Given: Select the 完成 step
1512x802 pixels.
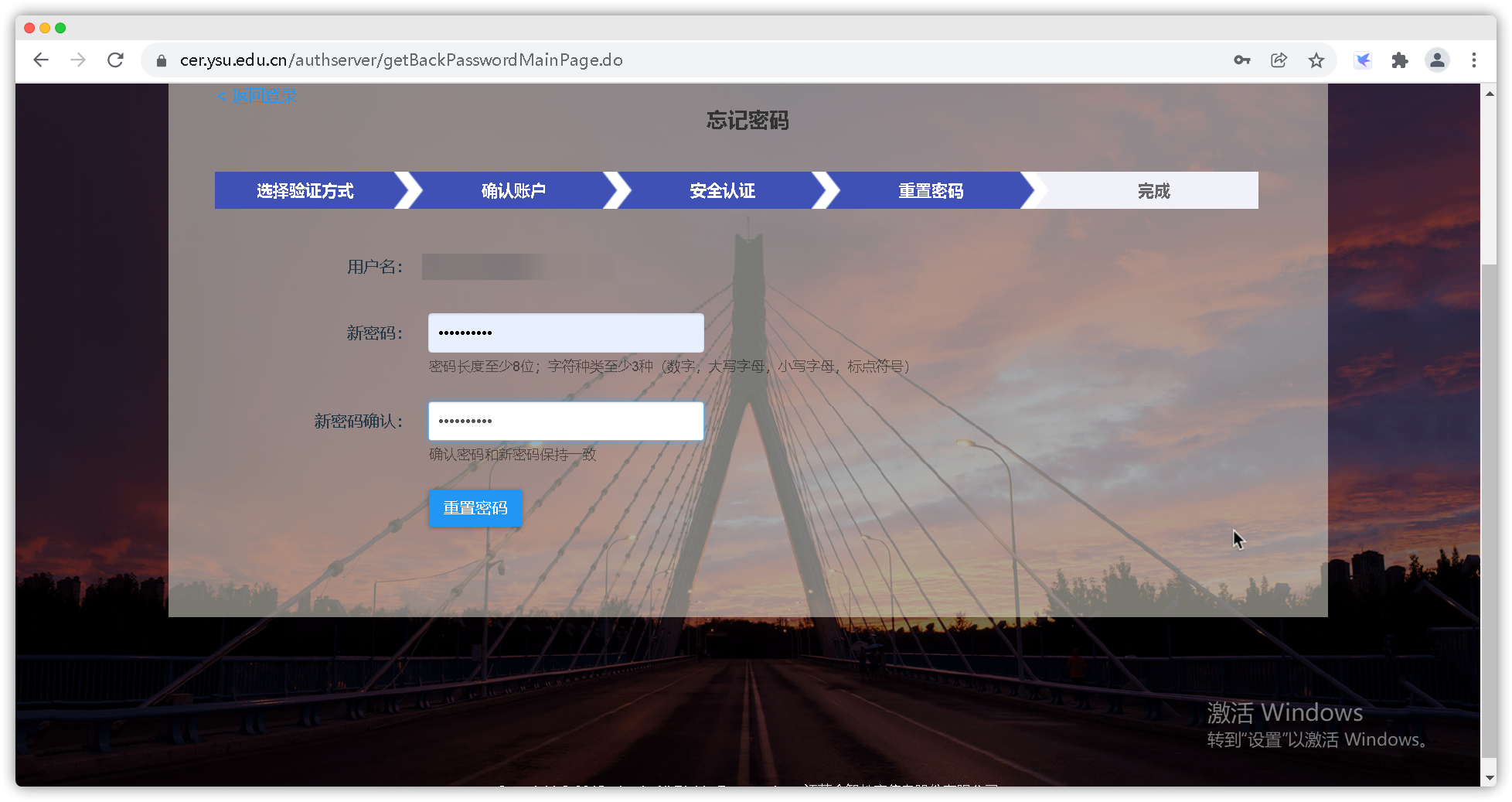Looking at the screenshot, I should click(1153, 191).
